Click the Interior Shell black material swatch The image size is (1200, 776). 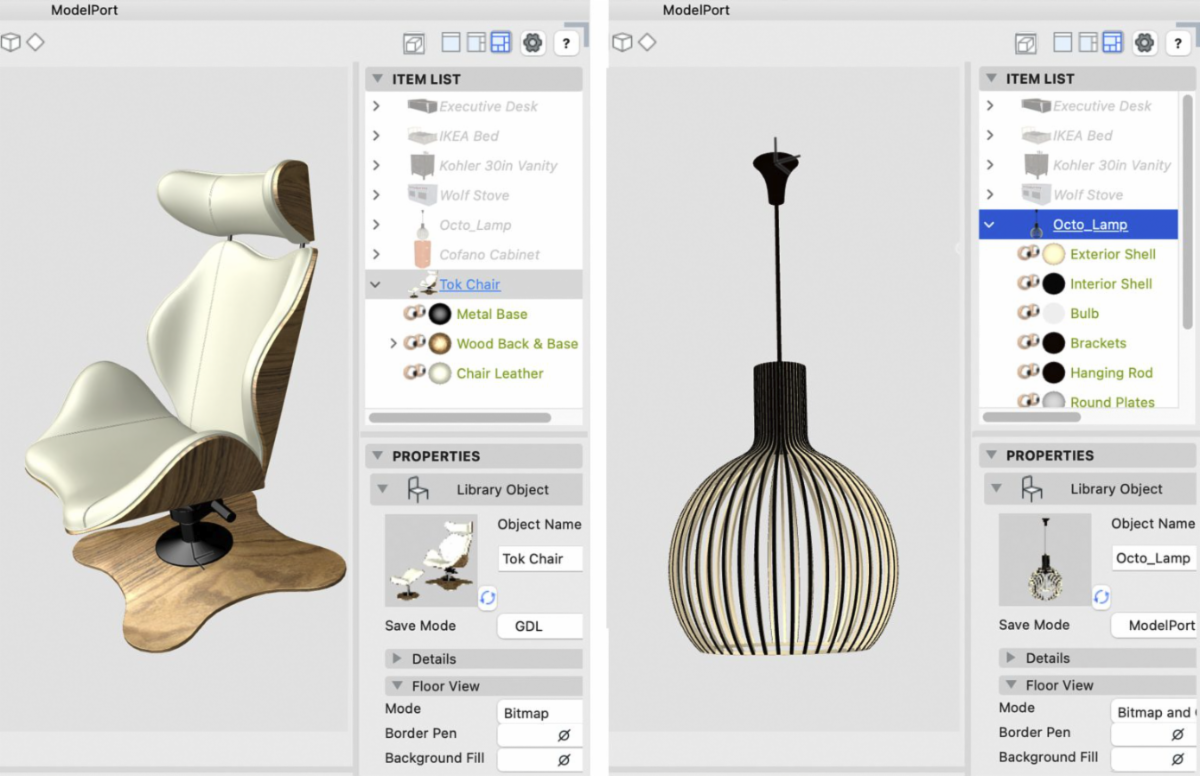point(1054,284)
